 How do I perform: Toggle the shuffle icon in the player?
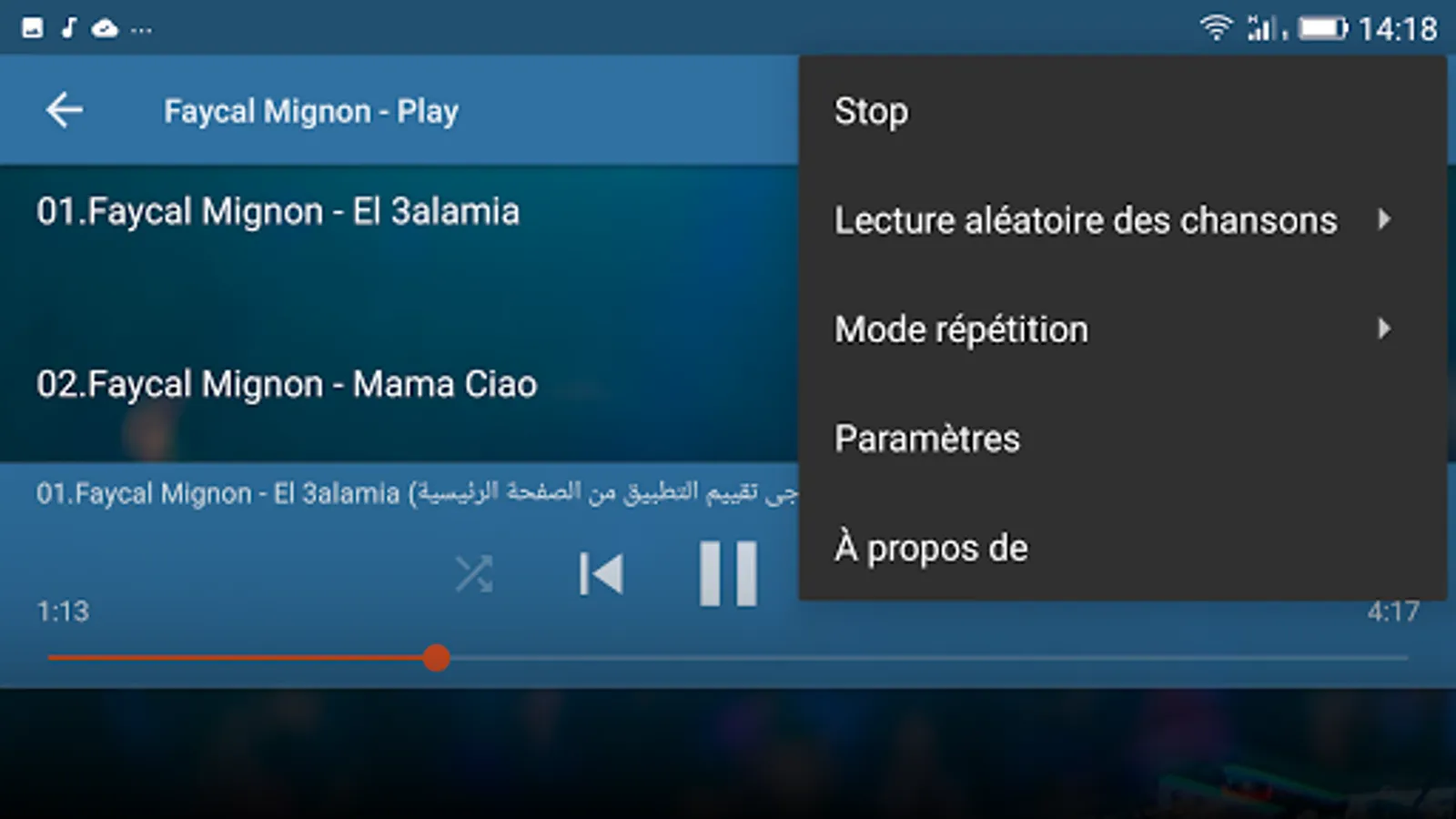tap(474, 573)
